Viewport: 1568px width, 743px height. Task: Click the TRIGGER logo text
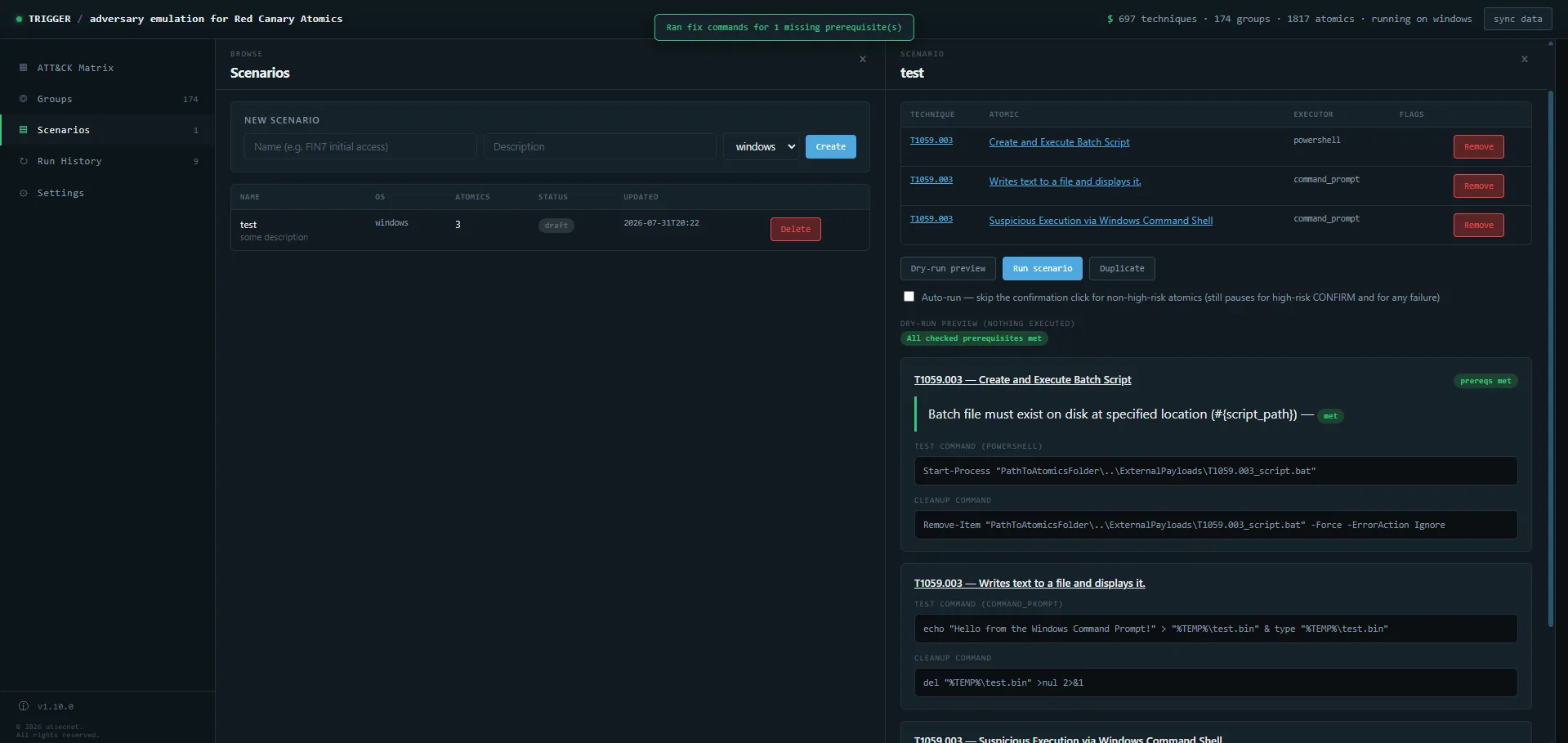[x=50, y=19]
